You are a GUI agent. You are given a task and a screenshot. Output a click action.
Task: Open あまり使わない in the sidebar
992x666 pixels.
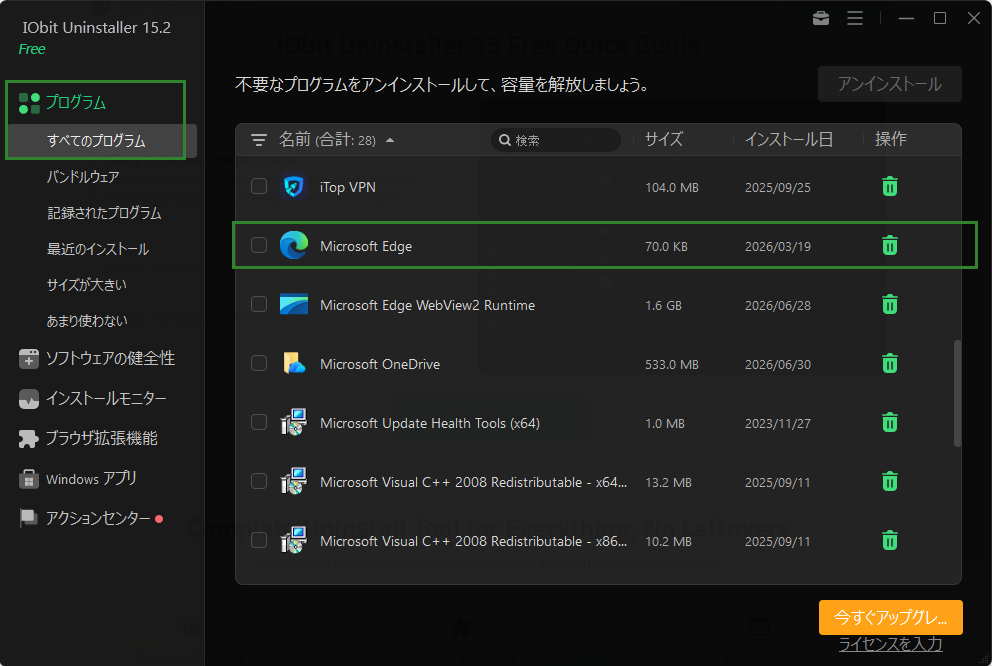(x=87, y=321)
